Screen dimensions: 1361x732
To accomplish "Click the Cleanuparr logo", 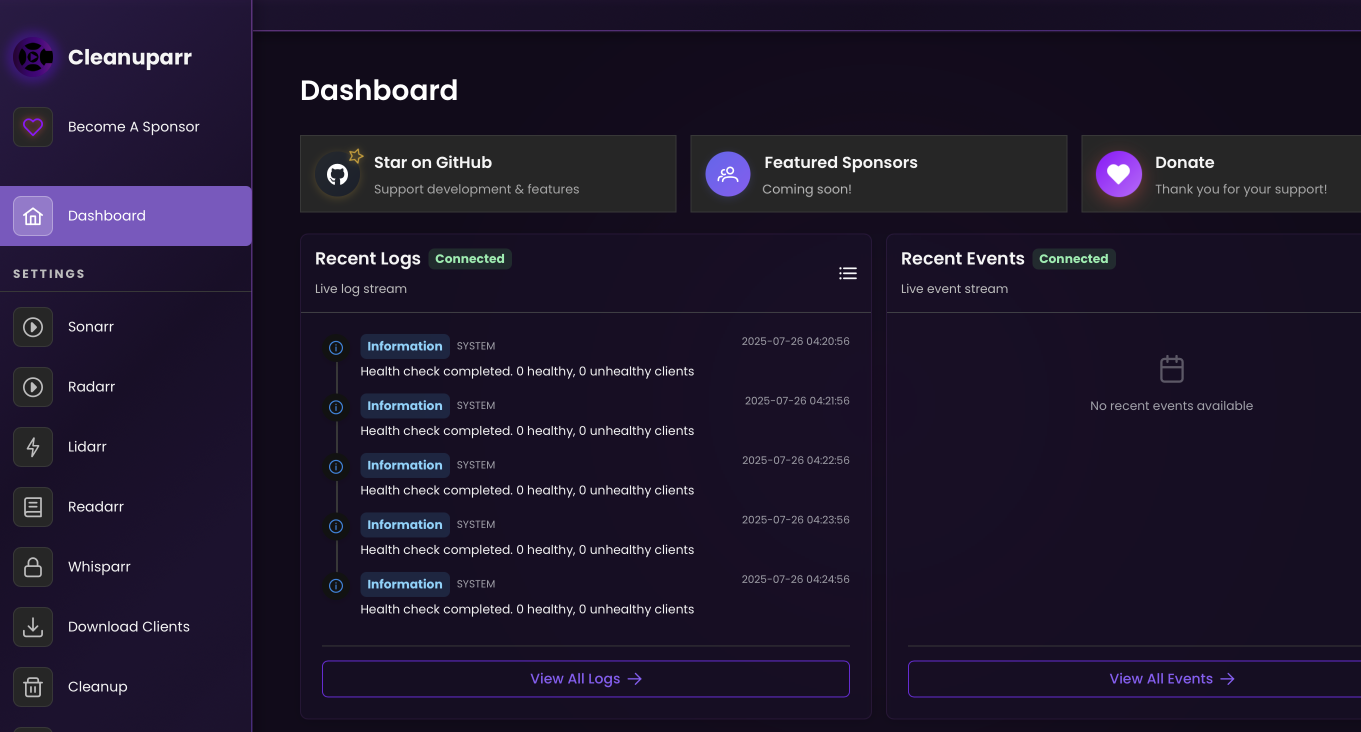I will coord(32,57).
